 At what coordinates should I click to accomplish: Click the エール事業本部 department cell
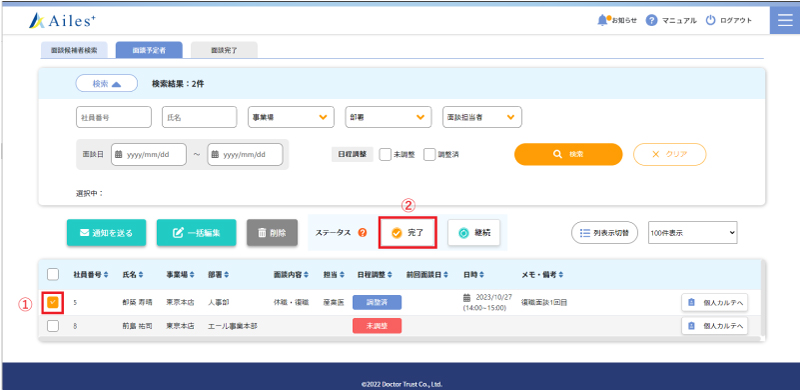pyautogui.click(x=233, y=326)
